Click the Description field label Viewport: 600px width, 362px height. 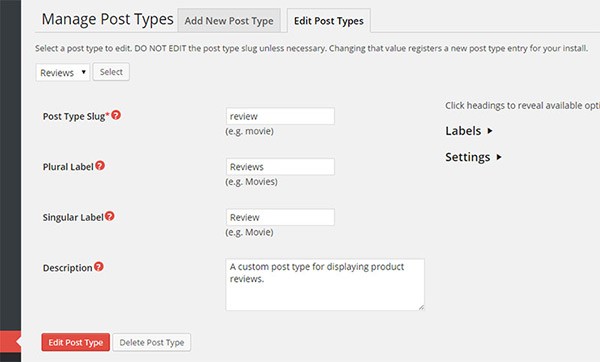[x=67, y=268]
